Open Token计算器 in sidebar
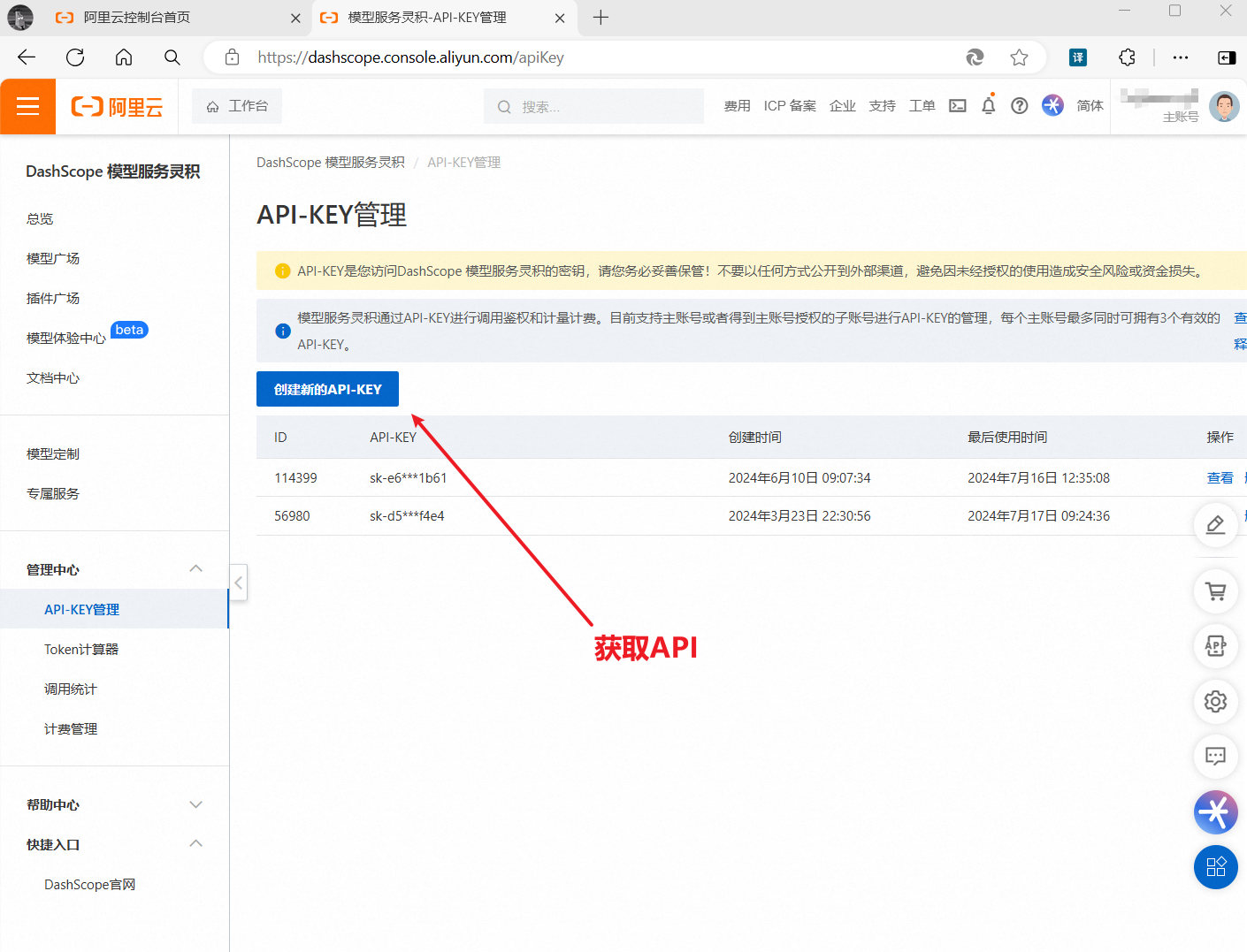This screenshot has height=952, width=1247. coord(81,649)
